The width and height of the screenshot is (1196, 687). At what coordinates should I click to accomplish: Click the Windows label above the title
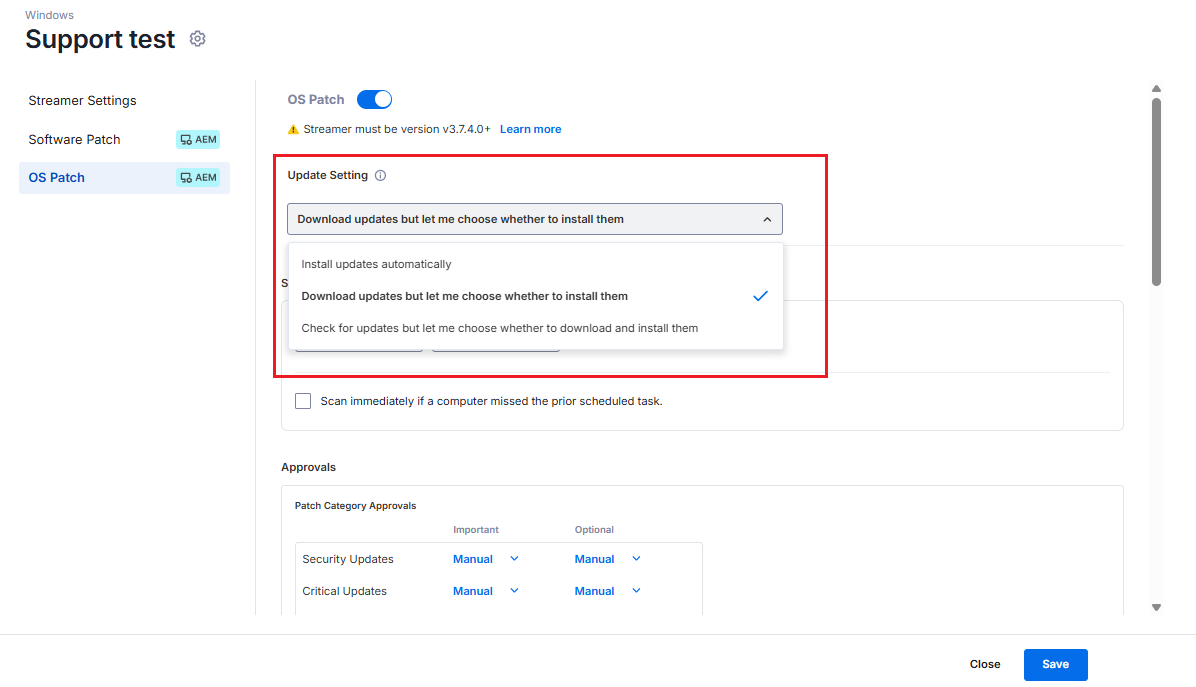50,15
